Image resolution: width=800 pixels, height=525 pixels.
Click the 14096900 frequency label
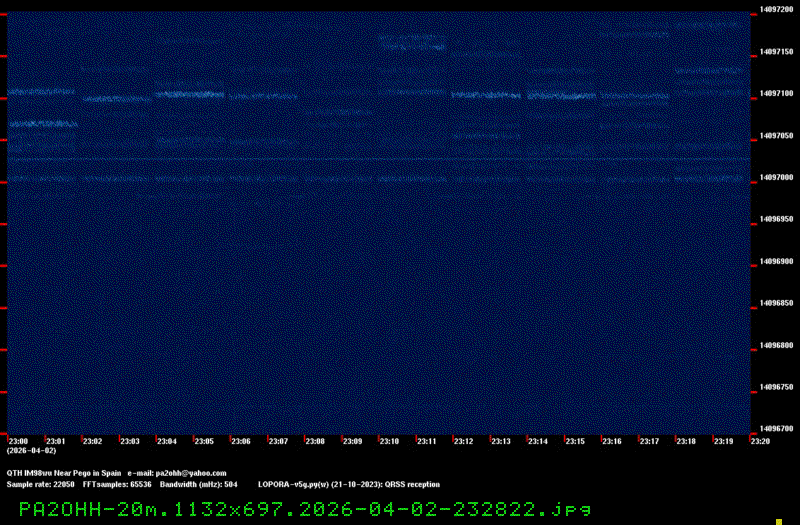pos(777,262)
